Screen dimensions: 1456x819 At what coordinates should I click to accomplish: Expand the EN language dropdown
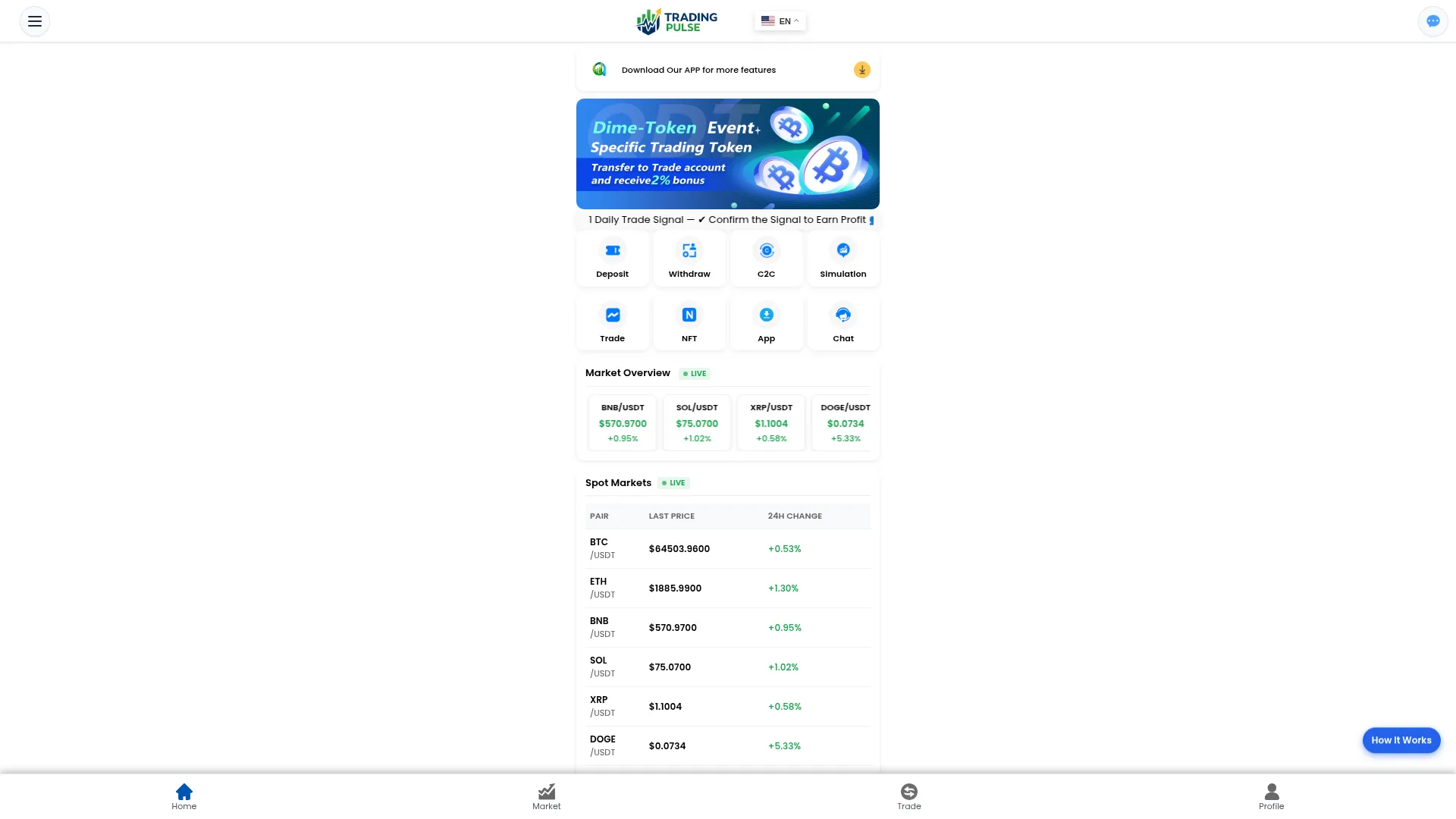780,21
